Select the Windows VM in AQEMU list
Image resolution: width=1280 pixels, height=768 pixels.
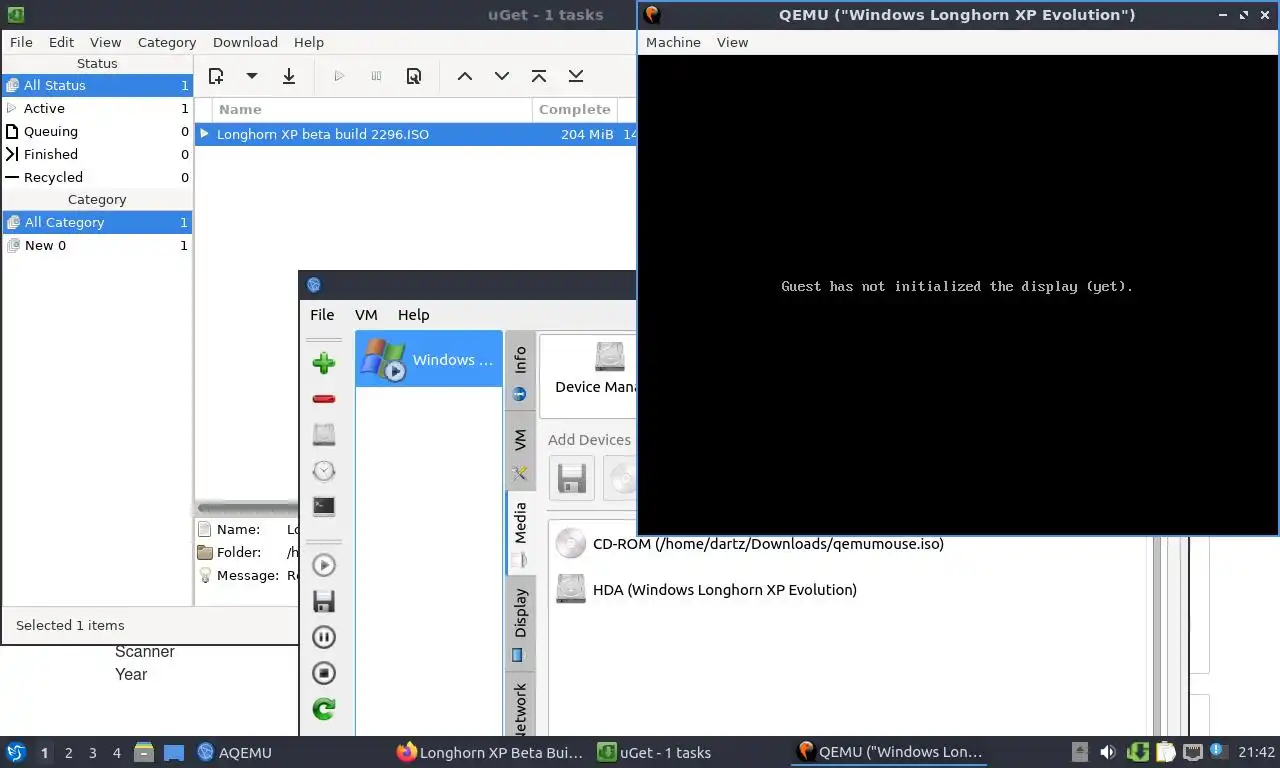pos(429,359)
